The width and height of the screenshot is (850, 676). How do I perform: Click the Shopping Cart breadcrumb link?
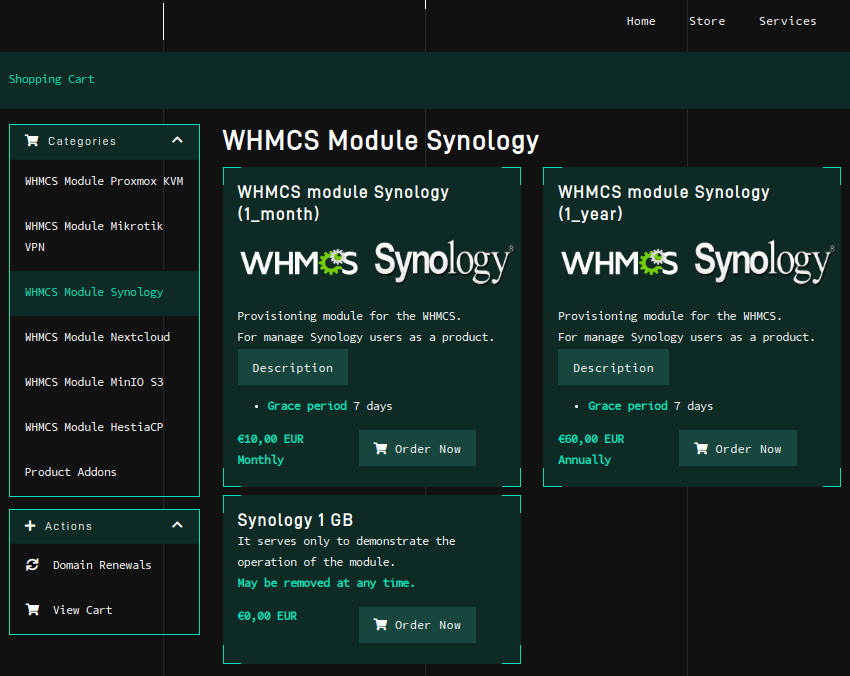(51, 79)
